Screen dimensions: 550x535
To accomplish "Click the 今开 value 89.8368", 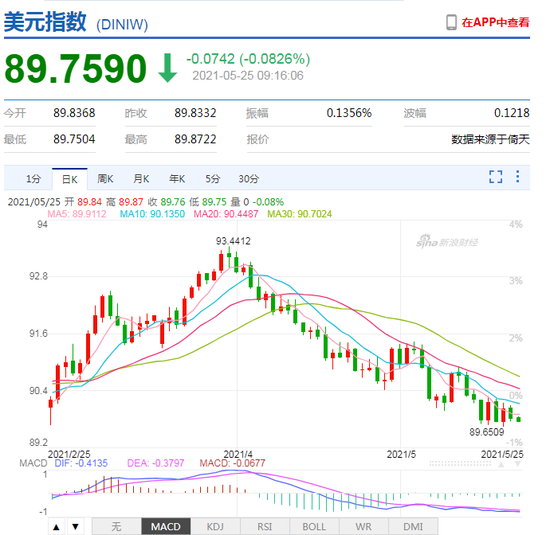I will point(74,113).
